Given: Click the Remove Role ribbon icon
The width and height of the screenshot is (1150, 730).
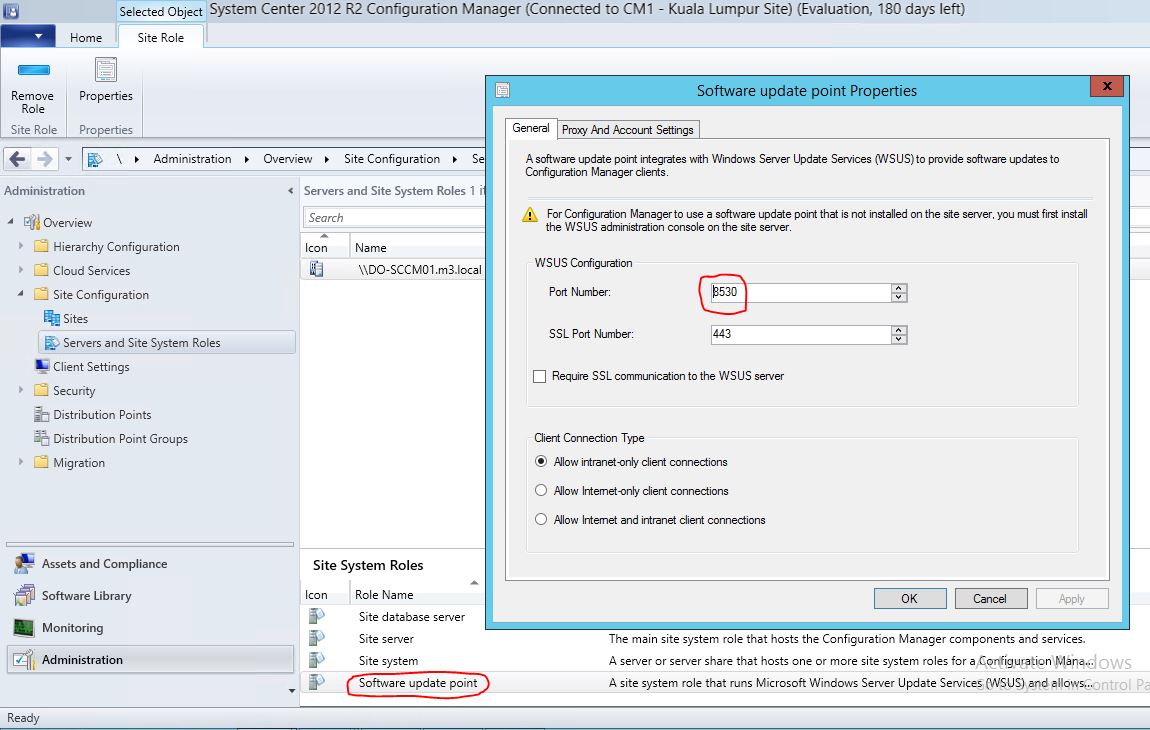Looking at the screenshot, I should tap(33, 70).
